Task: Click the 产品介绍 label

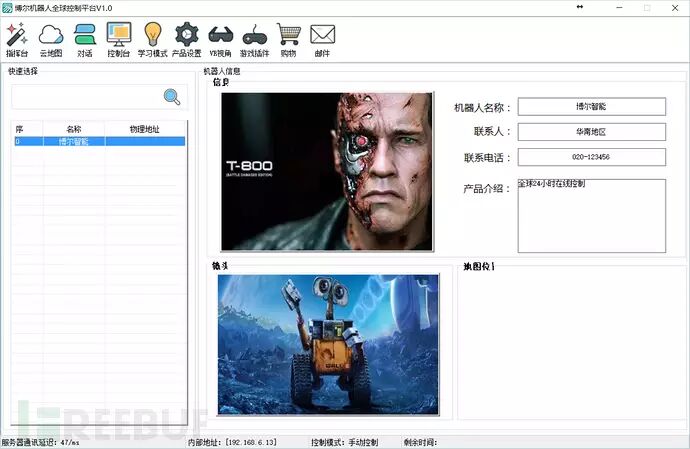Action: point(487,189)
